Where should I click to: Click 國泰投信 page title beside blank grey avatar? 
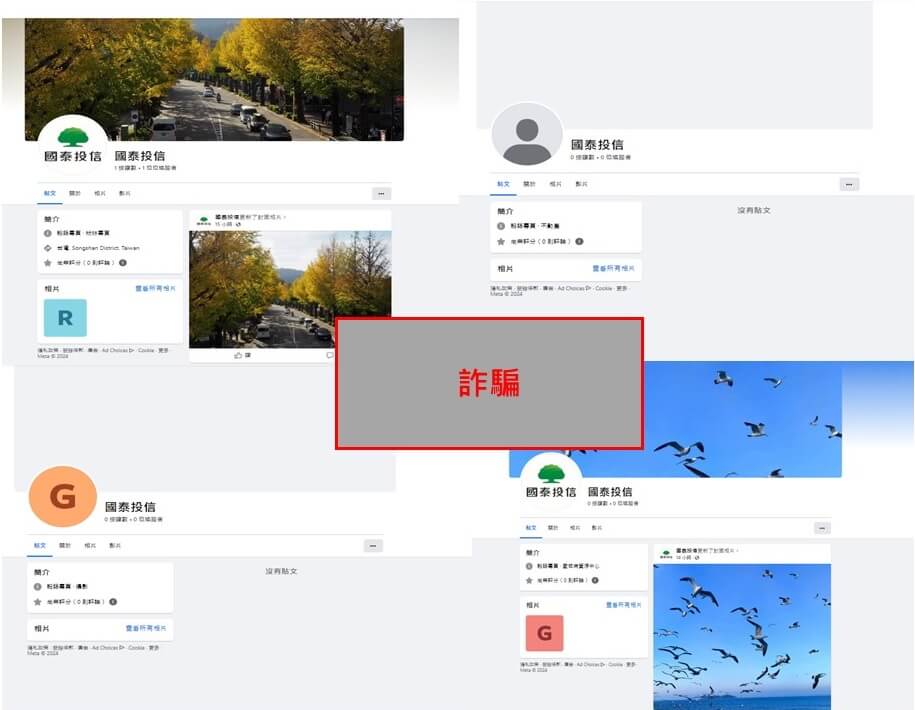tap(597, 144)
